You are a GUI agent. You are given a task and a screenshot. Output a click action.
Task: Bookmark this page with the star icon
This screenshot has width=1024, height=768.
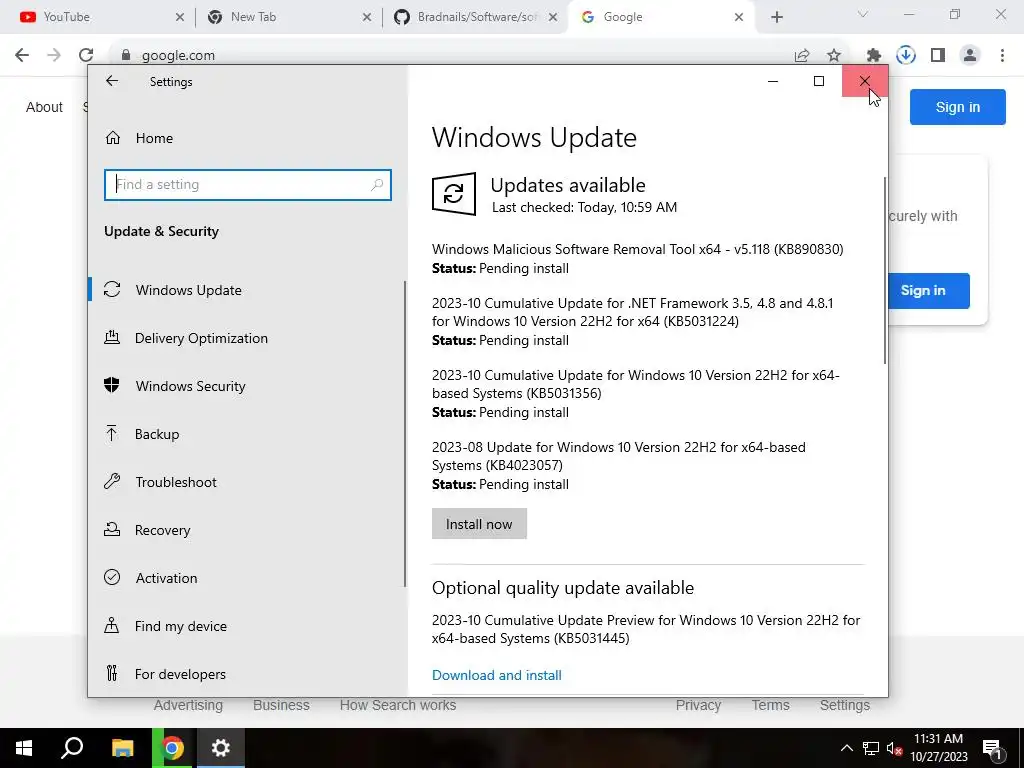[x=834, y=56]
